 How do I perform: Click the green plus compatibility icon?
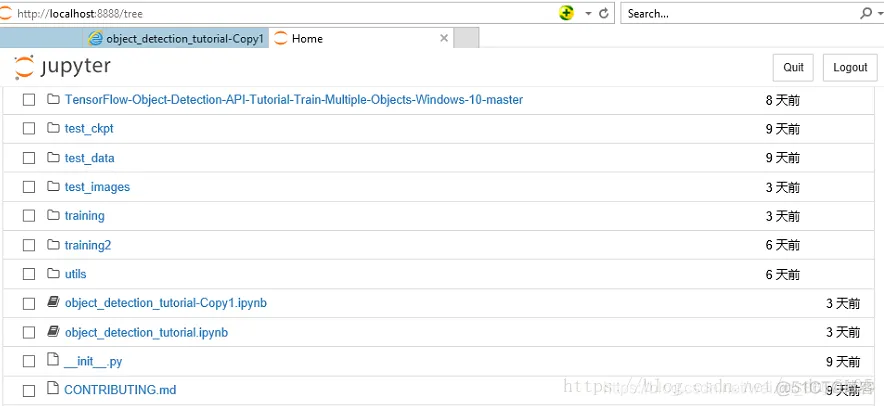coord(567,13)
